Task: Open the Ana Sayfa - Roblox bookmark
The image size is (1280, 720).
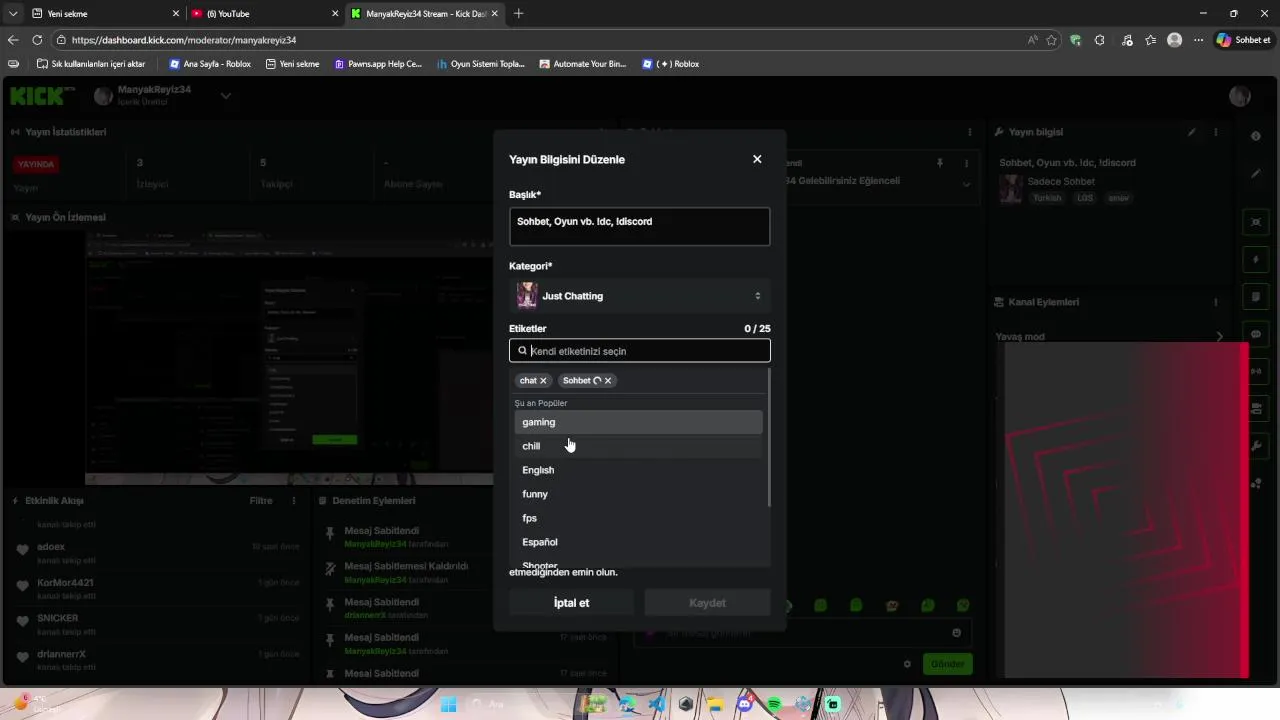Action: coord(210,64)
